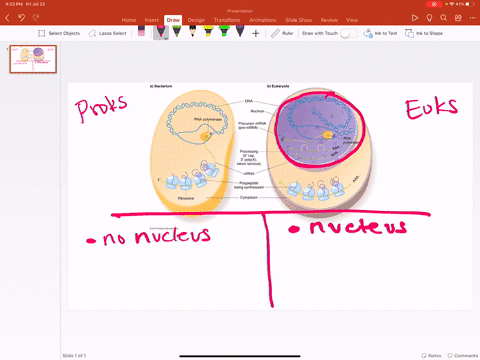Activate the Lasso Select tool
The height and width of the screenshot is (360, 480).
pyautogui.click(x=107, y=33)
